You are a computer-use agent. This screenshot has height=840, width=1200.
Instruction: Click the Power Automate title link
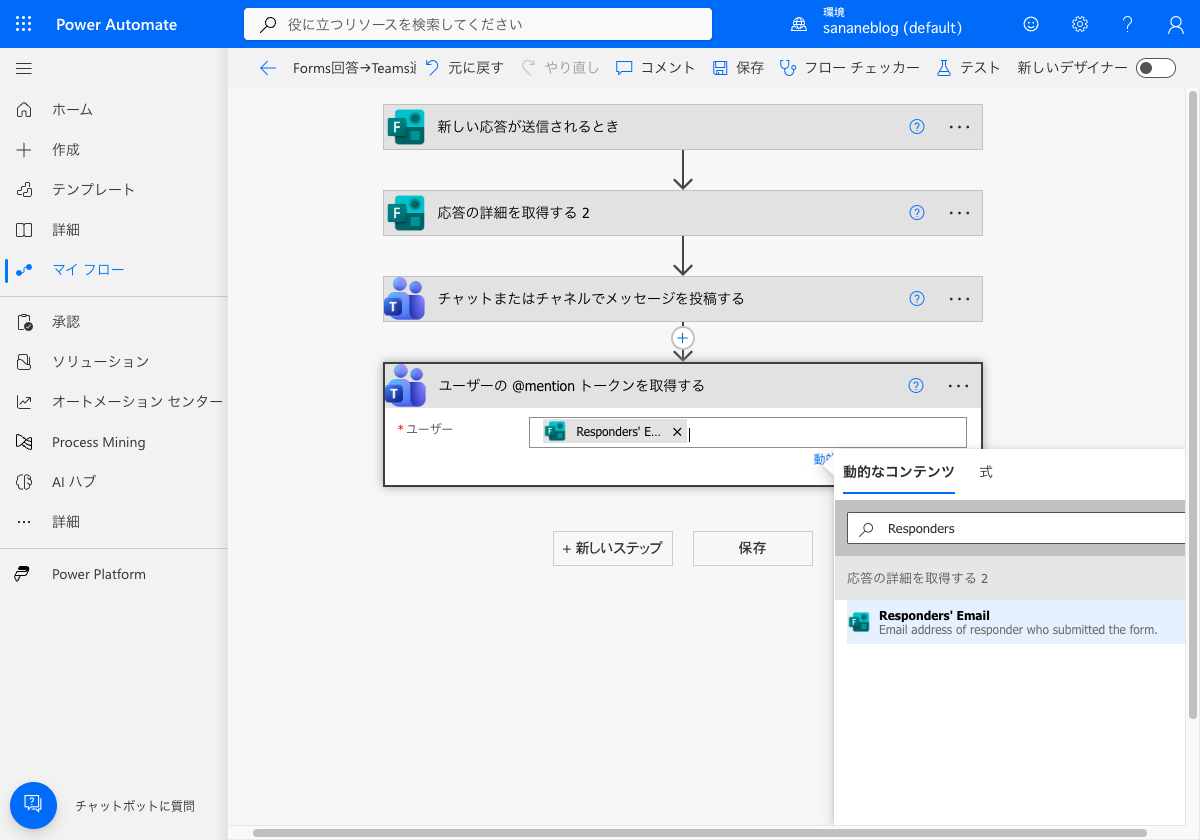[116, 24]
